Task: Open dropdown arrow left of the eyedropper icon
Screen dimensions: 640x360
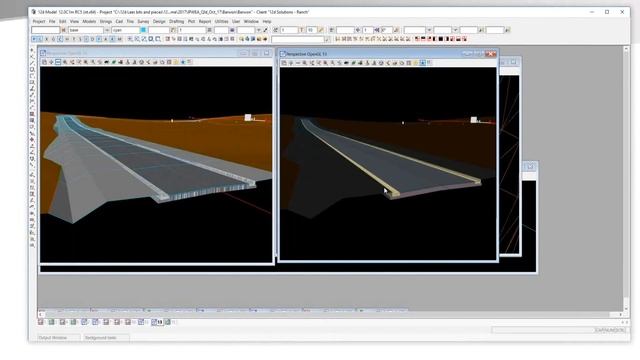Action: tap(258, 30)
